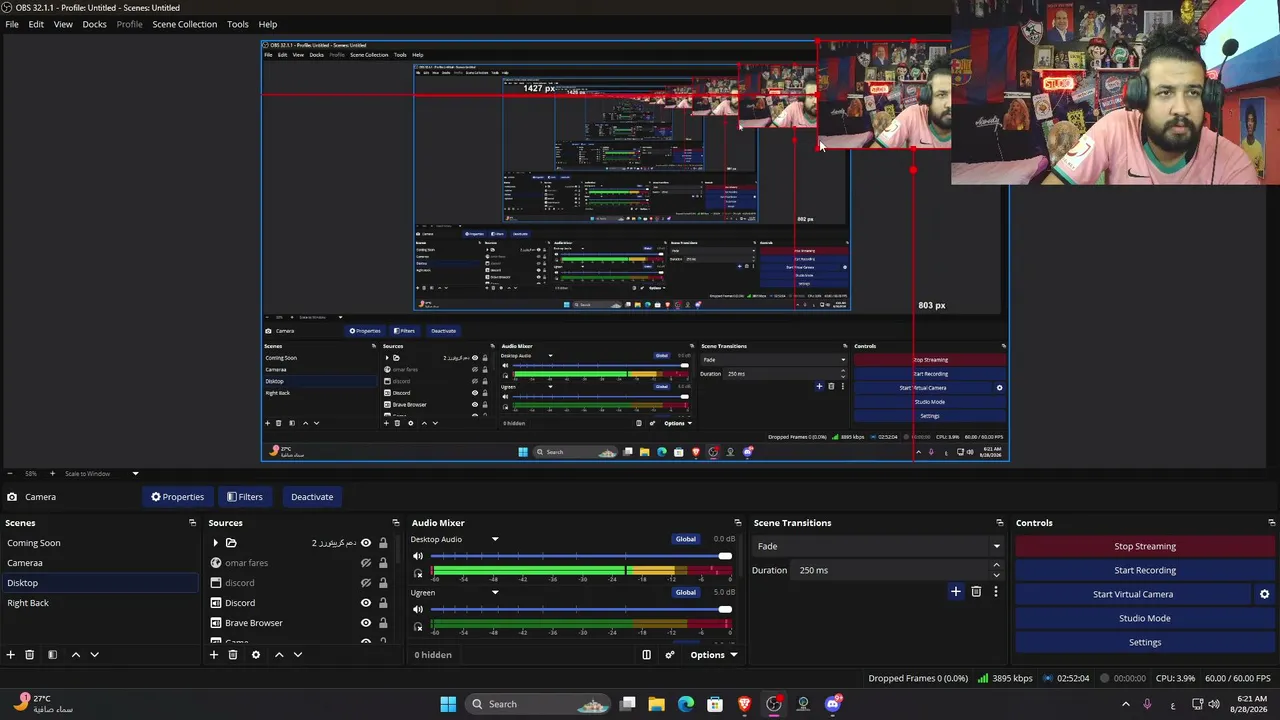Enable Studio Mode

tap(1145, 618)
